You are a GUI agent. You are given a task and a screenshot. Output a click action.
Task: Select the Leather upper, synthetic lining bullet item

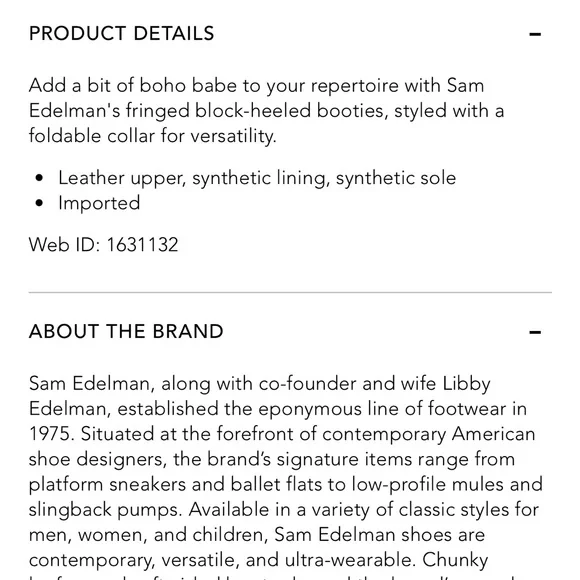(x=257, y=178)
